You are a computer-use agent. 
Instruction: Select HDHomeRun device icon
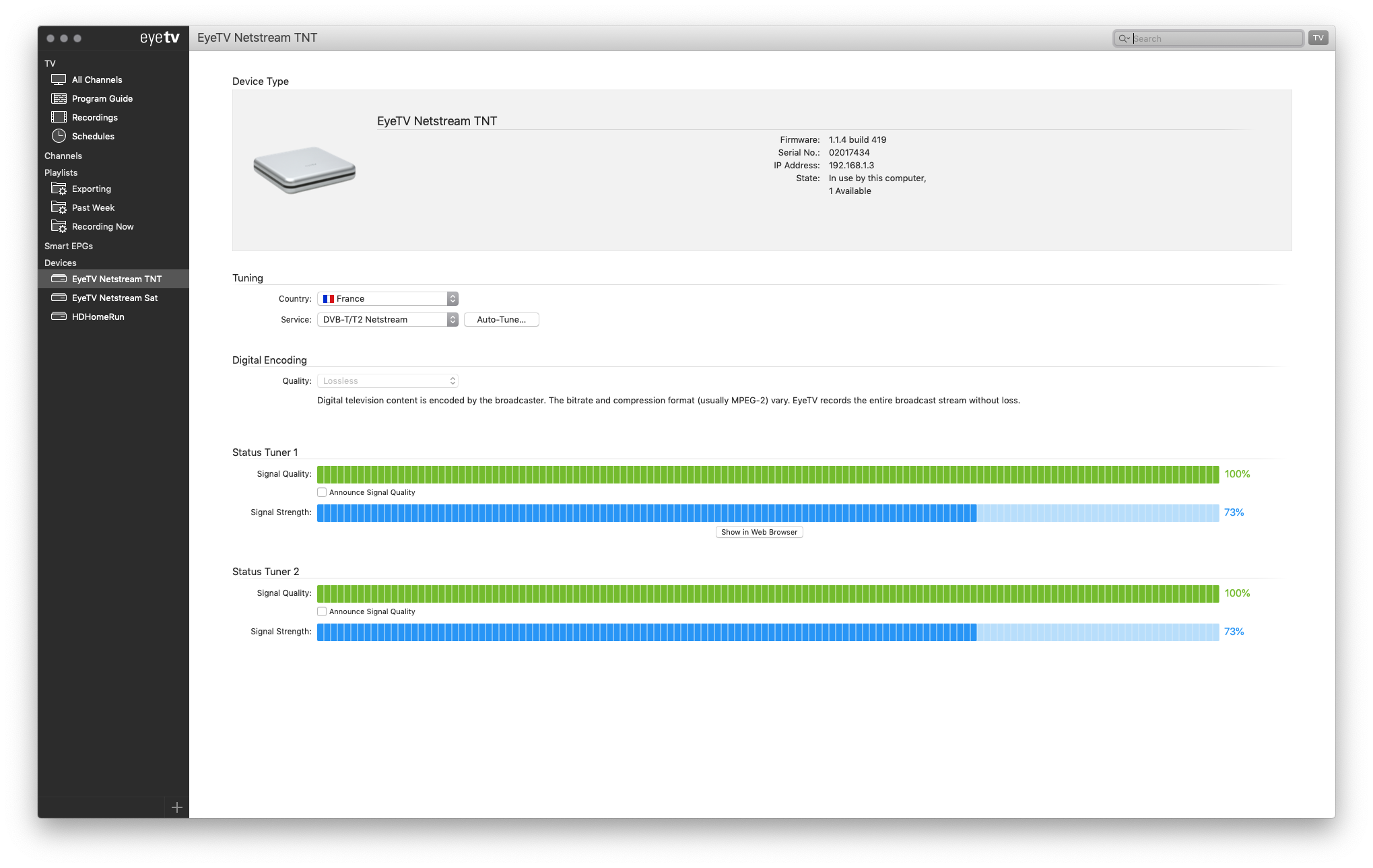(59, 316)
